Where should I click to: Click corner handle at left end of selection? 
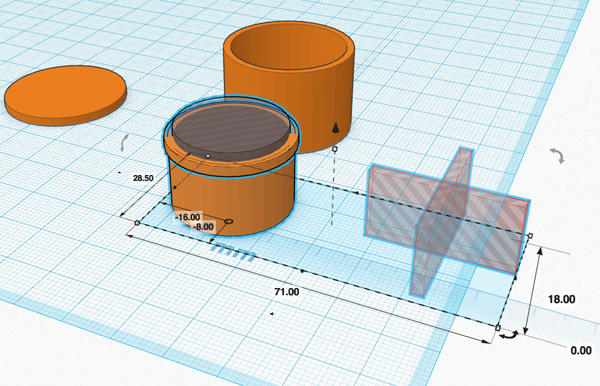click(137, 223)
